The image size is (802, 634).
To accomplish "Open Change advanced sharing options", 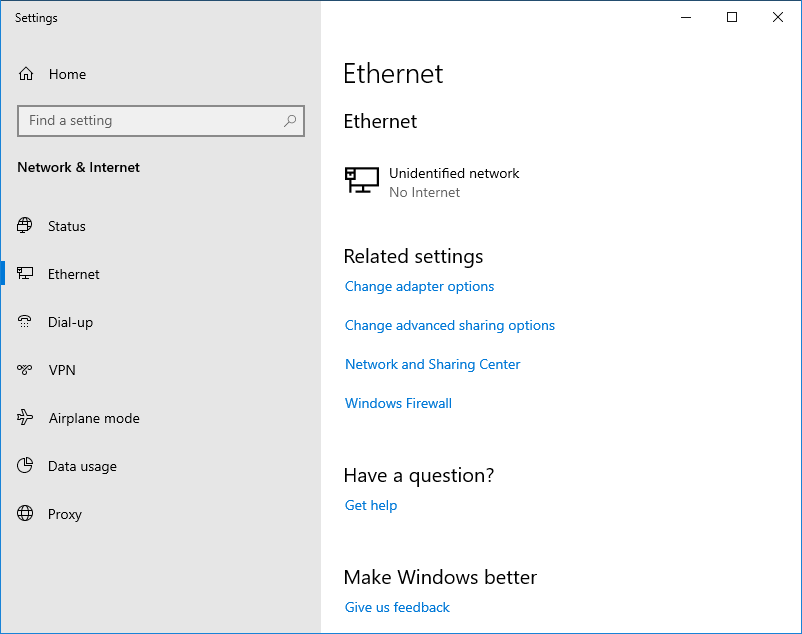I will (450, 325).
